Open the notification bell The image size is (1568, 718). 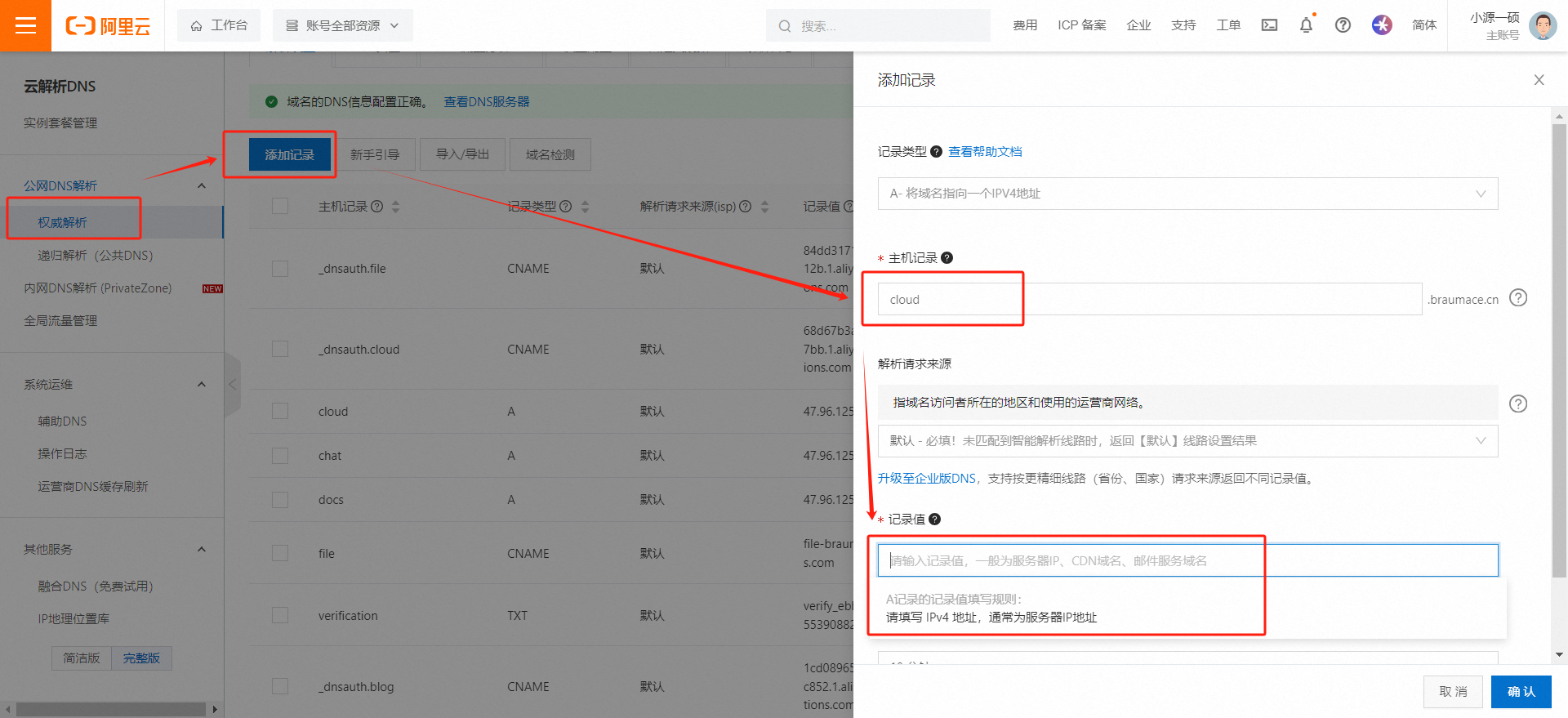click(1306, 25)
